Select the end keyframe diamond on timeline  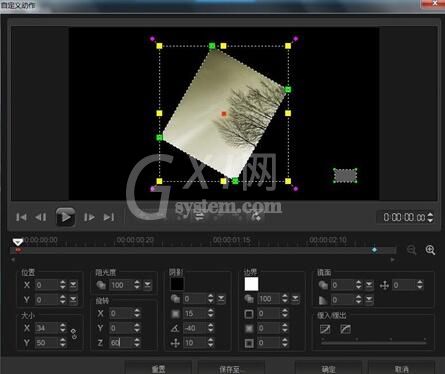click(374, 250)
